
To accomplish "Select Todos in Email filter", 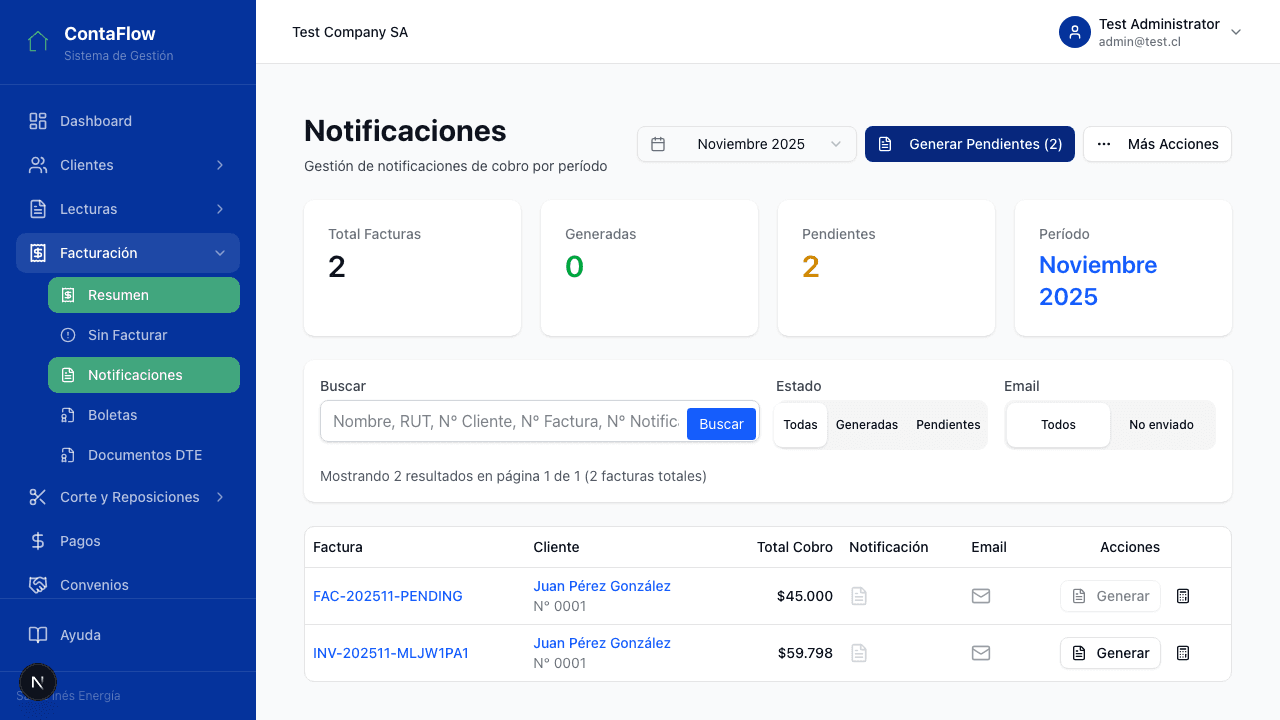I will (x=1058, y=425).
